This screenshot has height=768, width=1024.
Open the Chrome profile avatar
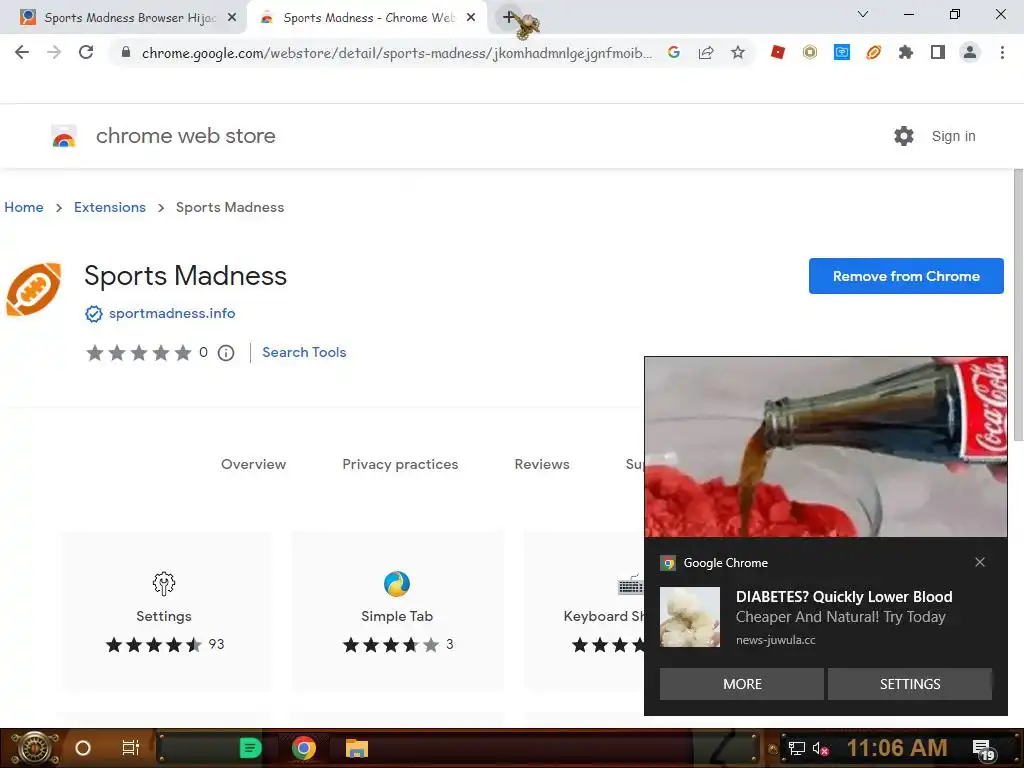[x=970, y=52]
